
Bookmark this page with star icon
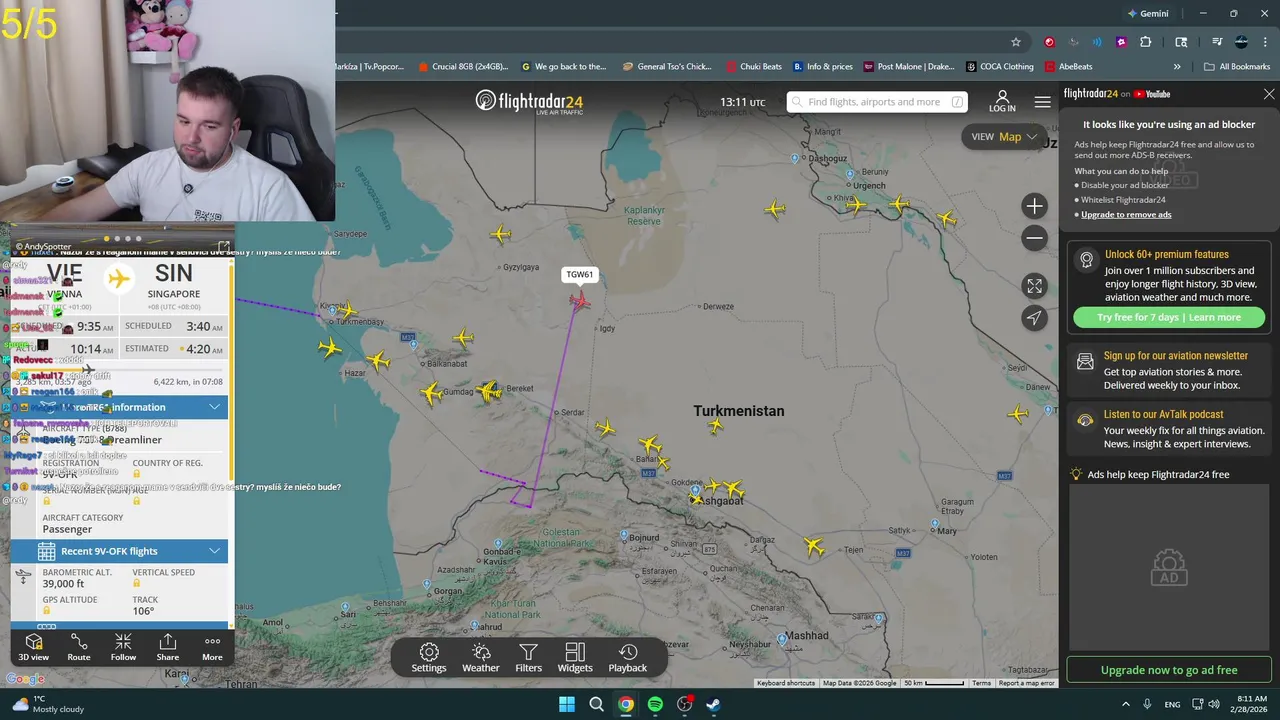[1016, 42]
